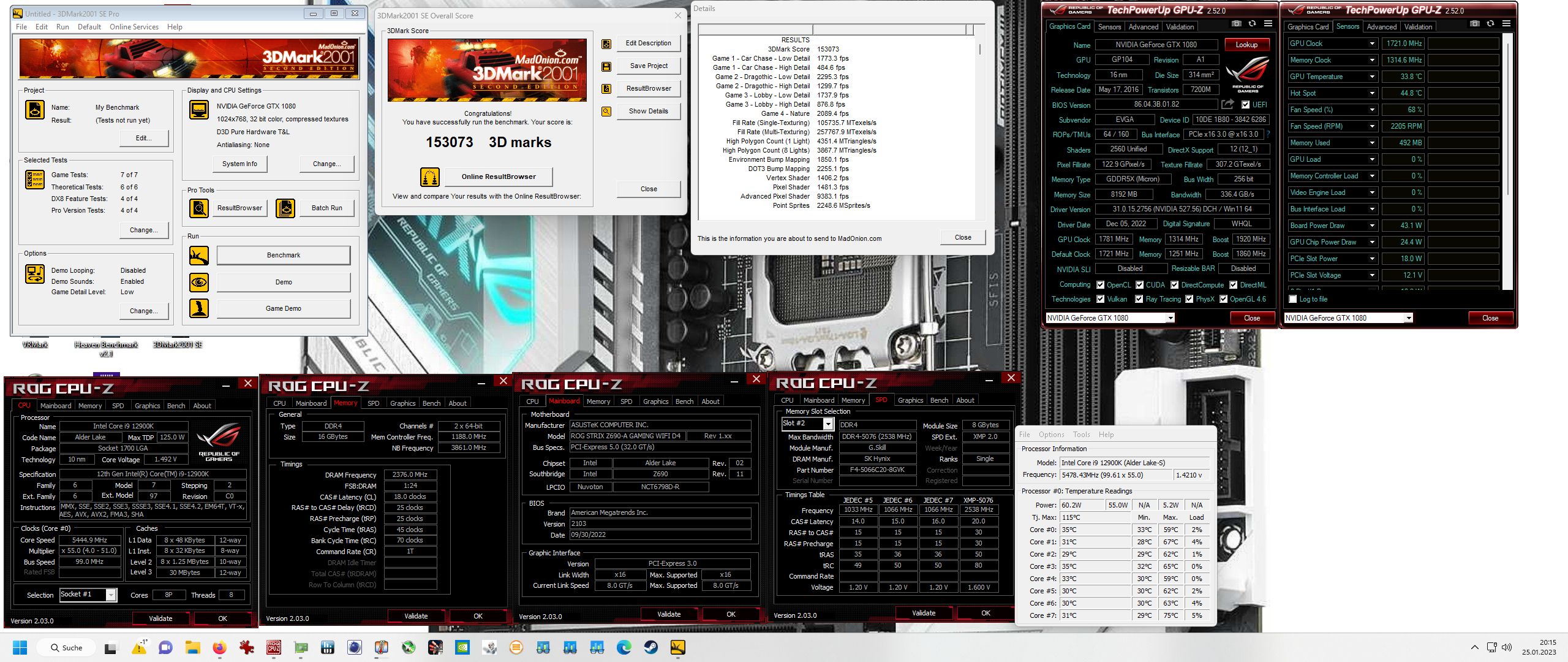
Task: Expand the Memory Clock sensor dropdown
Action: [1372, 60]
